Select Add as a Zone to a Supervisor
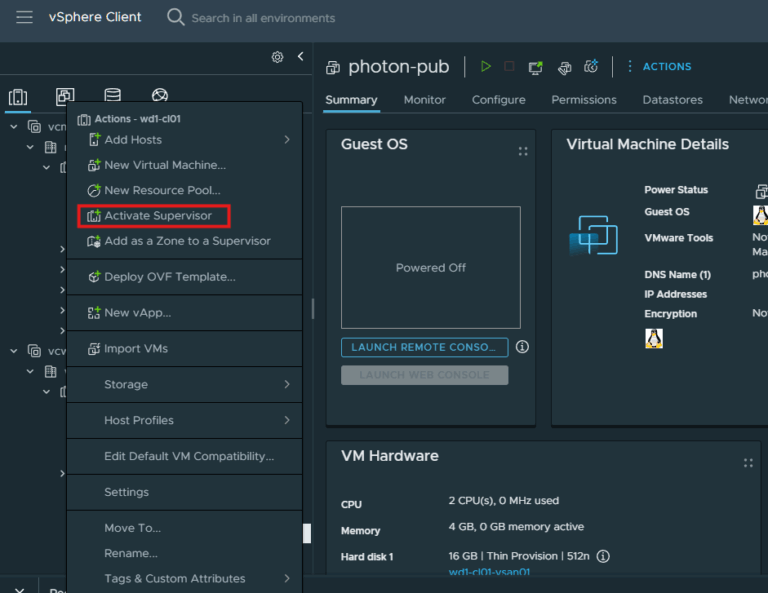The width and height of the screenshot is (768, 593). 184,241
